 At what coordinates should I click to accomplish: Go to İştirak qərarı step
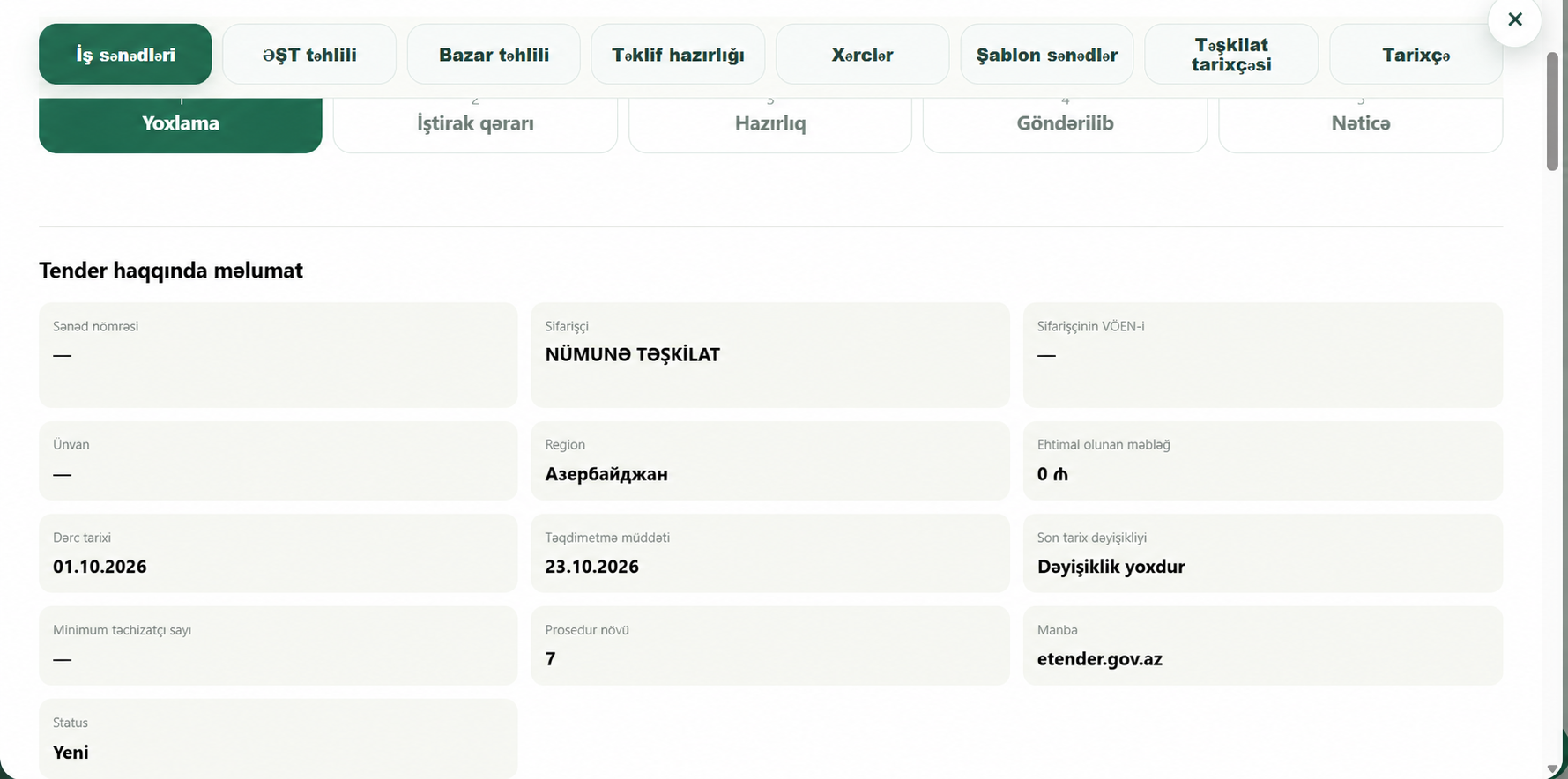pos(475,123)
